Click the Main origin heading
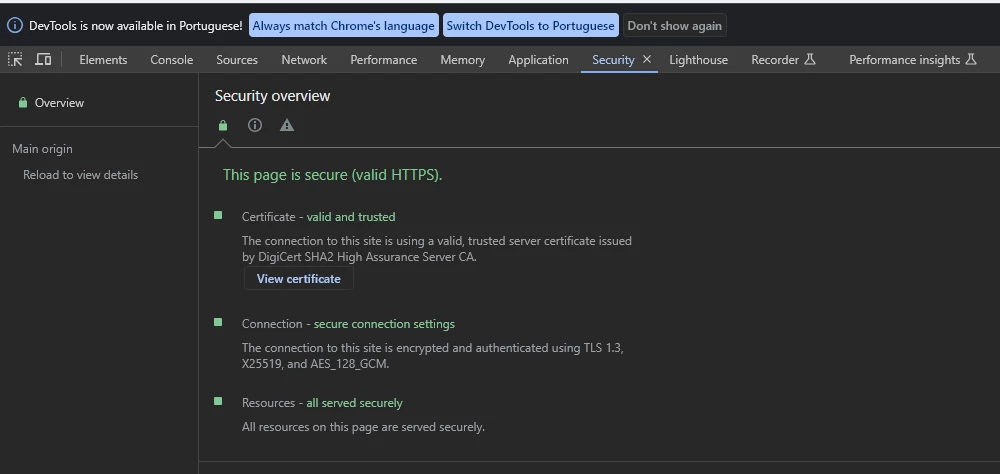The image size is (1000, 474). point(42,149)
